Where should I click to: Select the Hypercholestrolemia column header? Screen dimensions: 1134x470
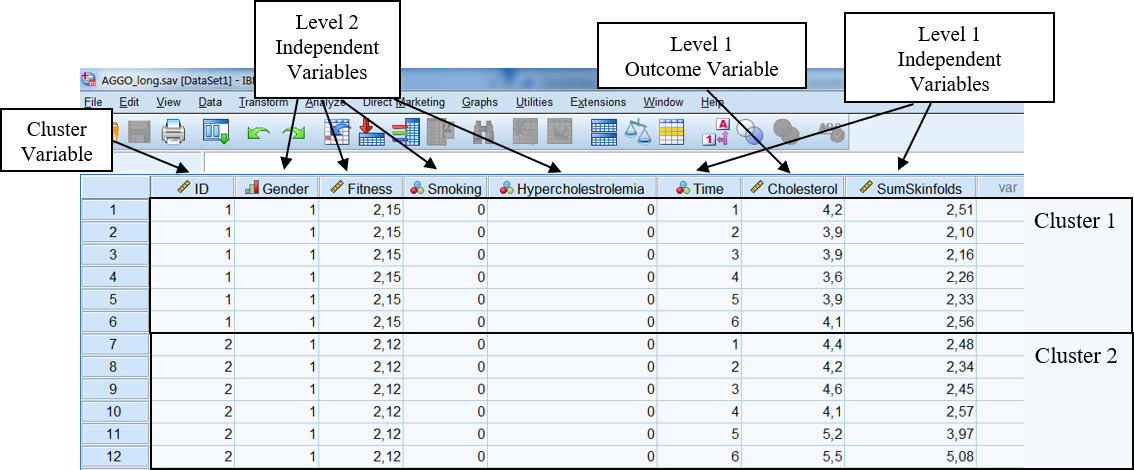tap(572, 189)
